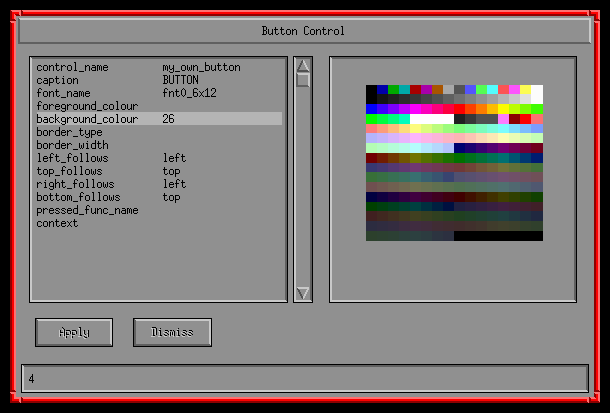Pick the wide white block in the palette
This screenshot has width=610, height=413.
(432, 119)
